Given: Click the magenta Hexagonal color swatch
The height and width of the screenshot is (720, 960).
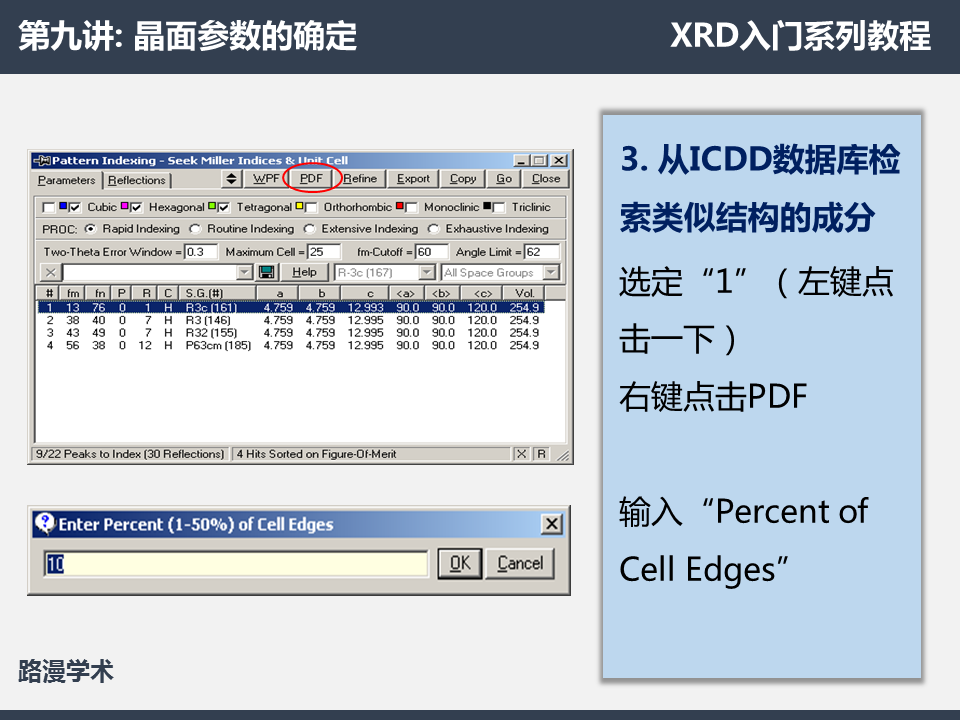Looking at the screenshot, I should [x=125, y=206].
